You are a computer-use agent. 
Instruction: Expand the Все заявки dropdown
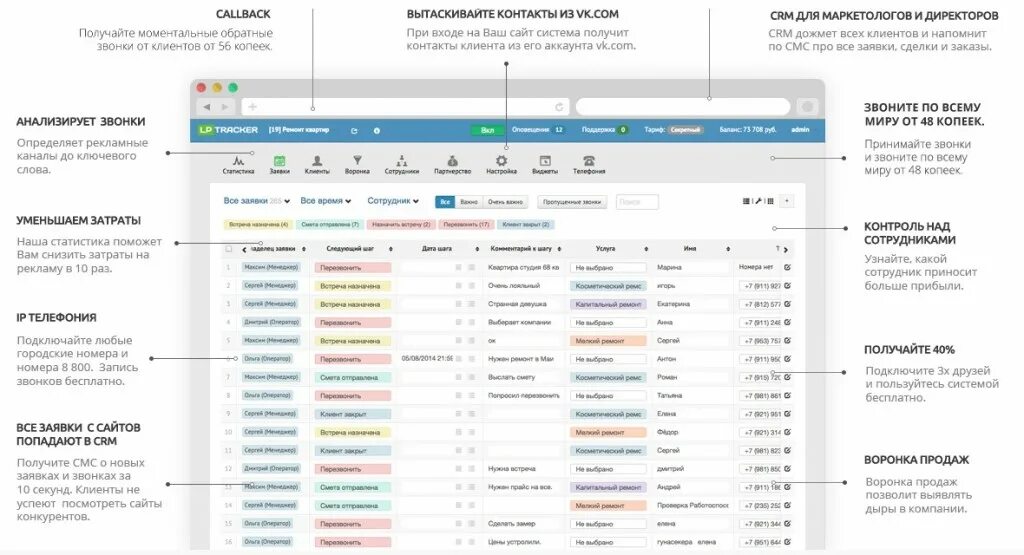pyautogui.click(x=257, y=201)
